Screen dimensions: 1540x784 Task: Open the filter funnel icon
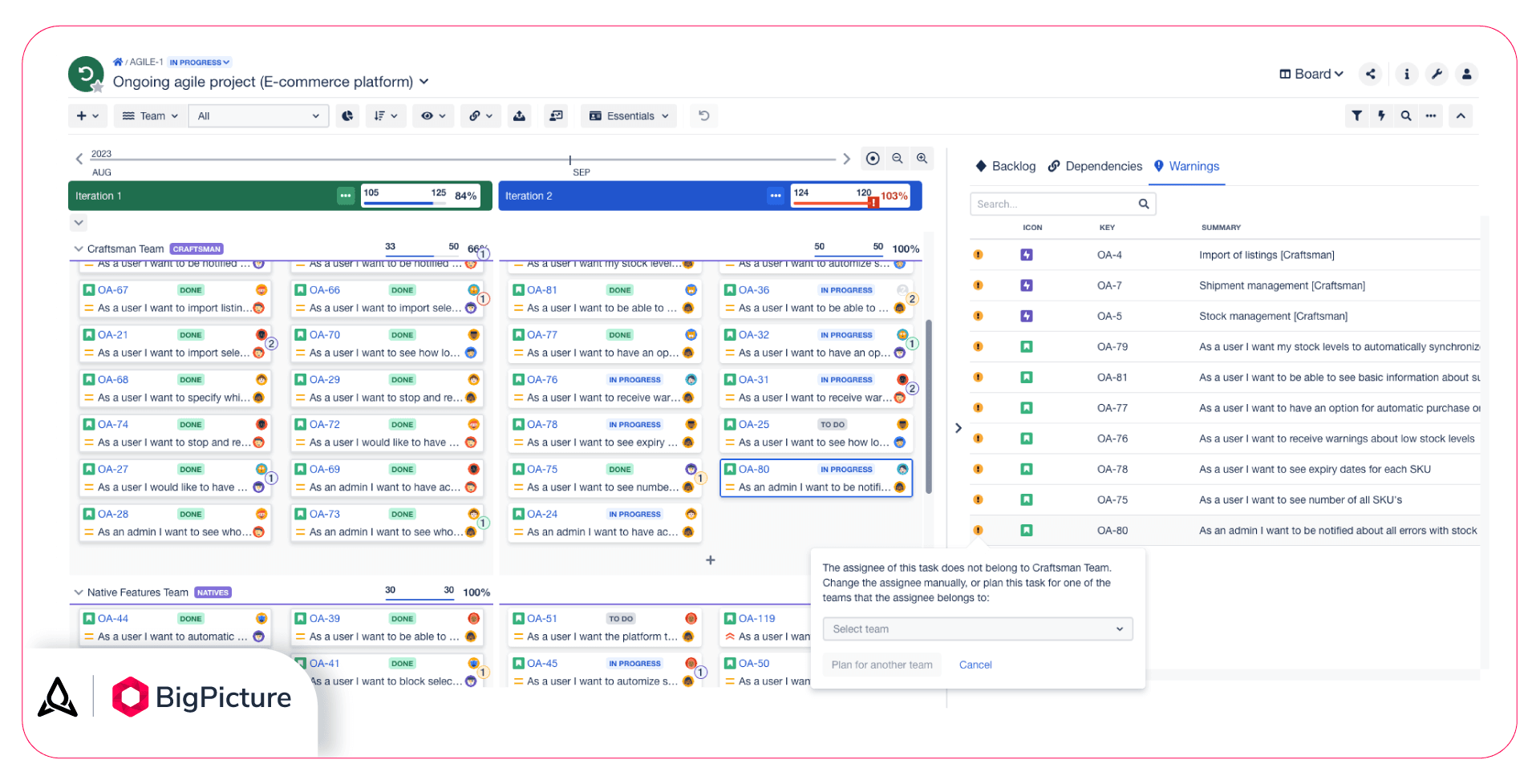coord(1356,116)
